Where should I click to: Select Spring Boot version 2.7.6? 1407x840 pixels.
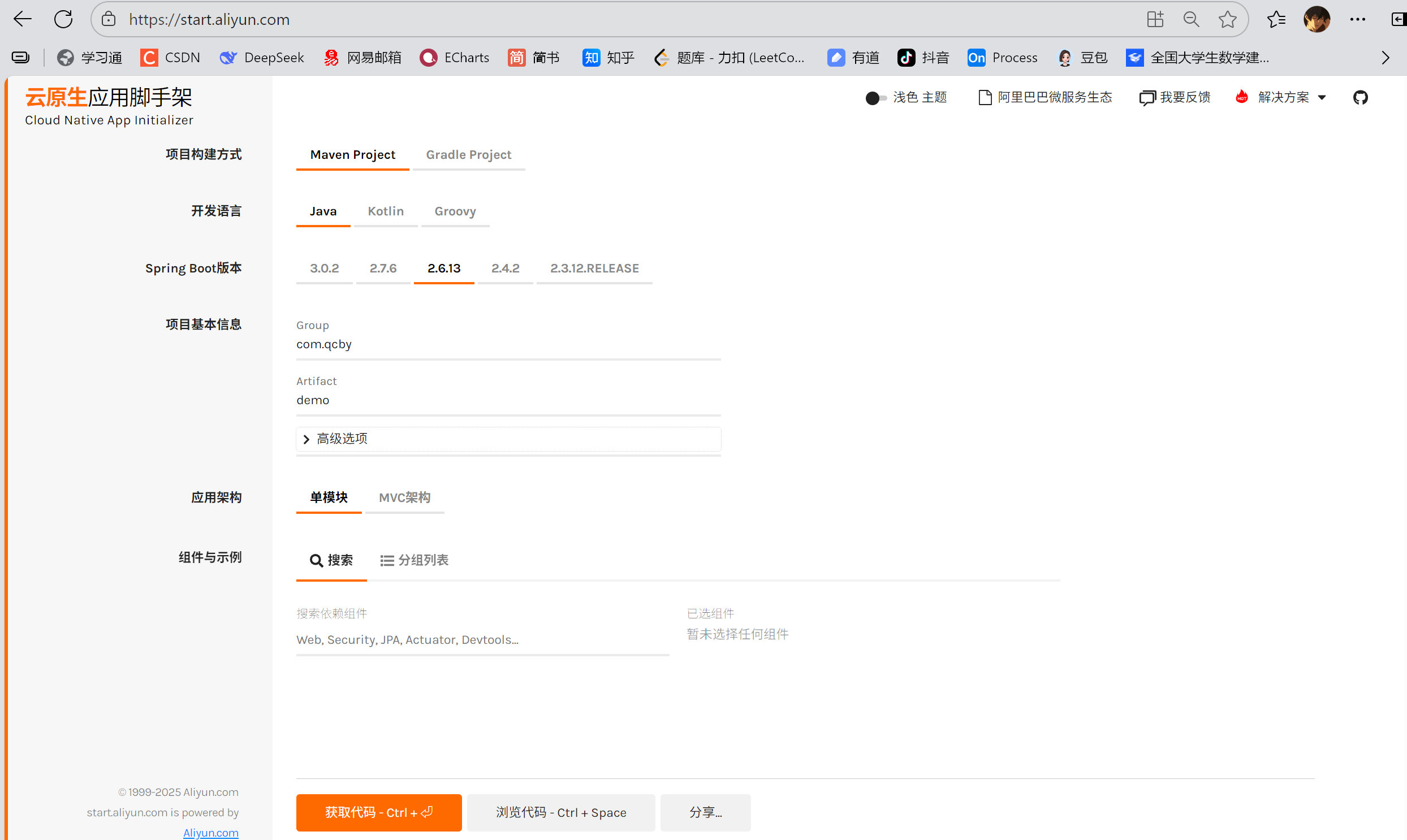(383, 269)
